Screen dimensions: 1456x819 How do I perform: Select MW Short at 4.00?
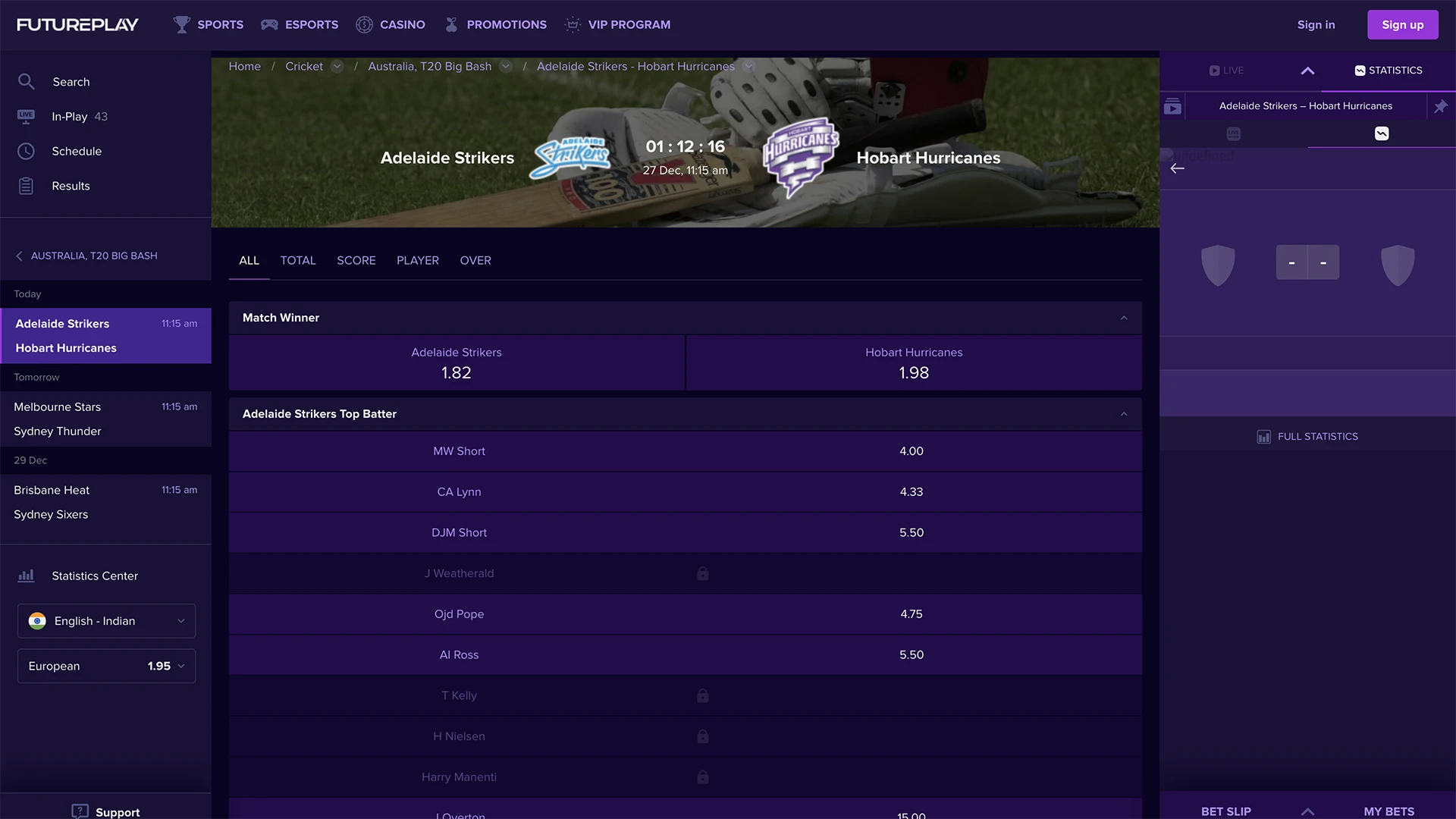tap(686, 451)
